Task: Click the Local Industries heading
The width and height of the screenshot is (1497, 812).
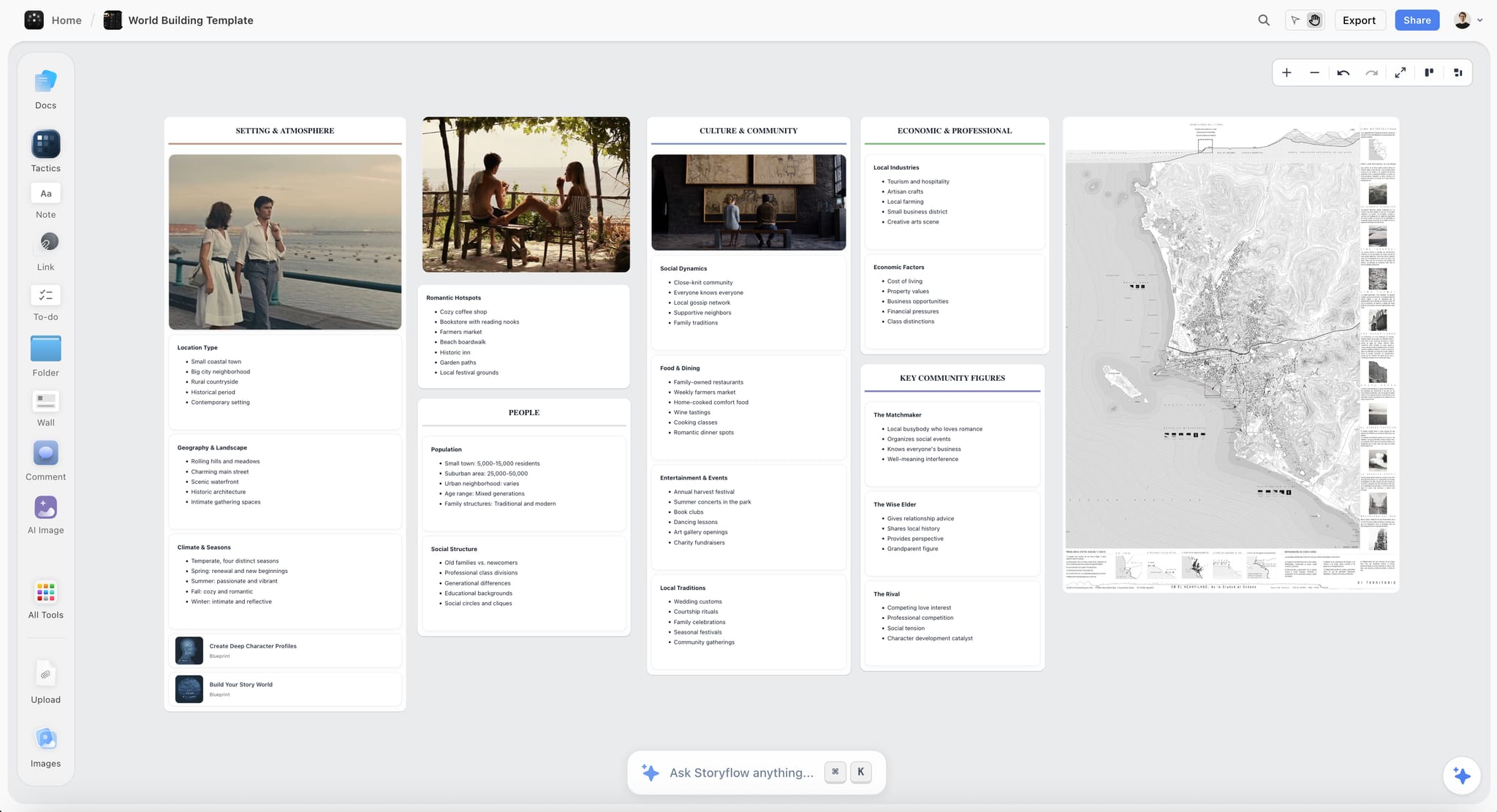Action: tap(896, 167)
